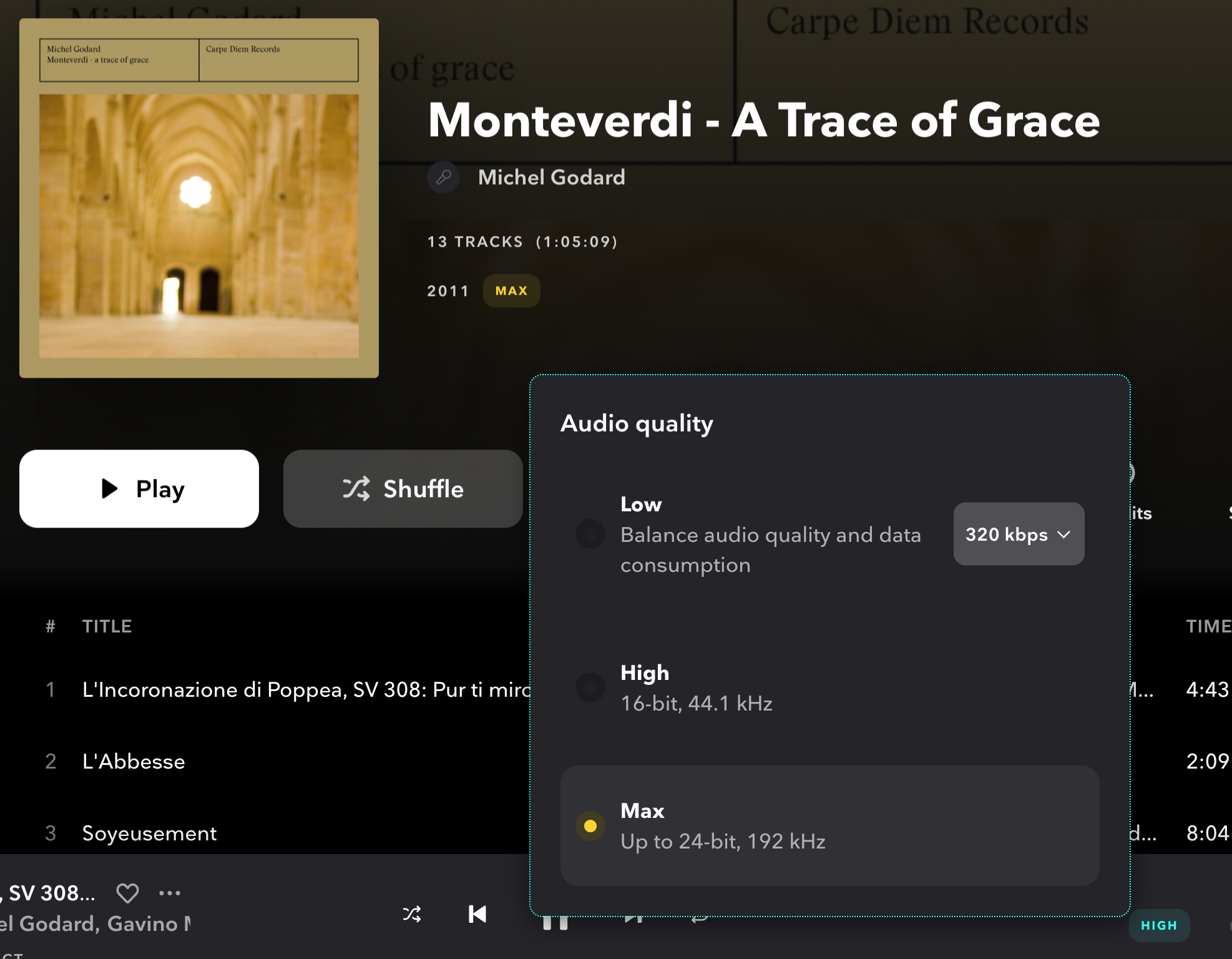Click the artist microphone icon
Screen dimensions: 1232x959
click(x=444, y=177)
